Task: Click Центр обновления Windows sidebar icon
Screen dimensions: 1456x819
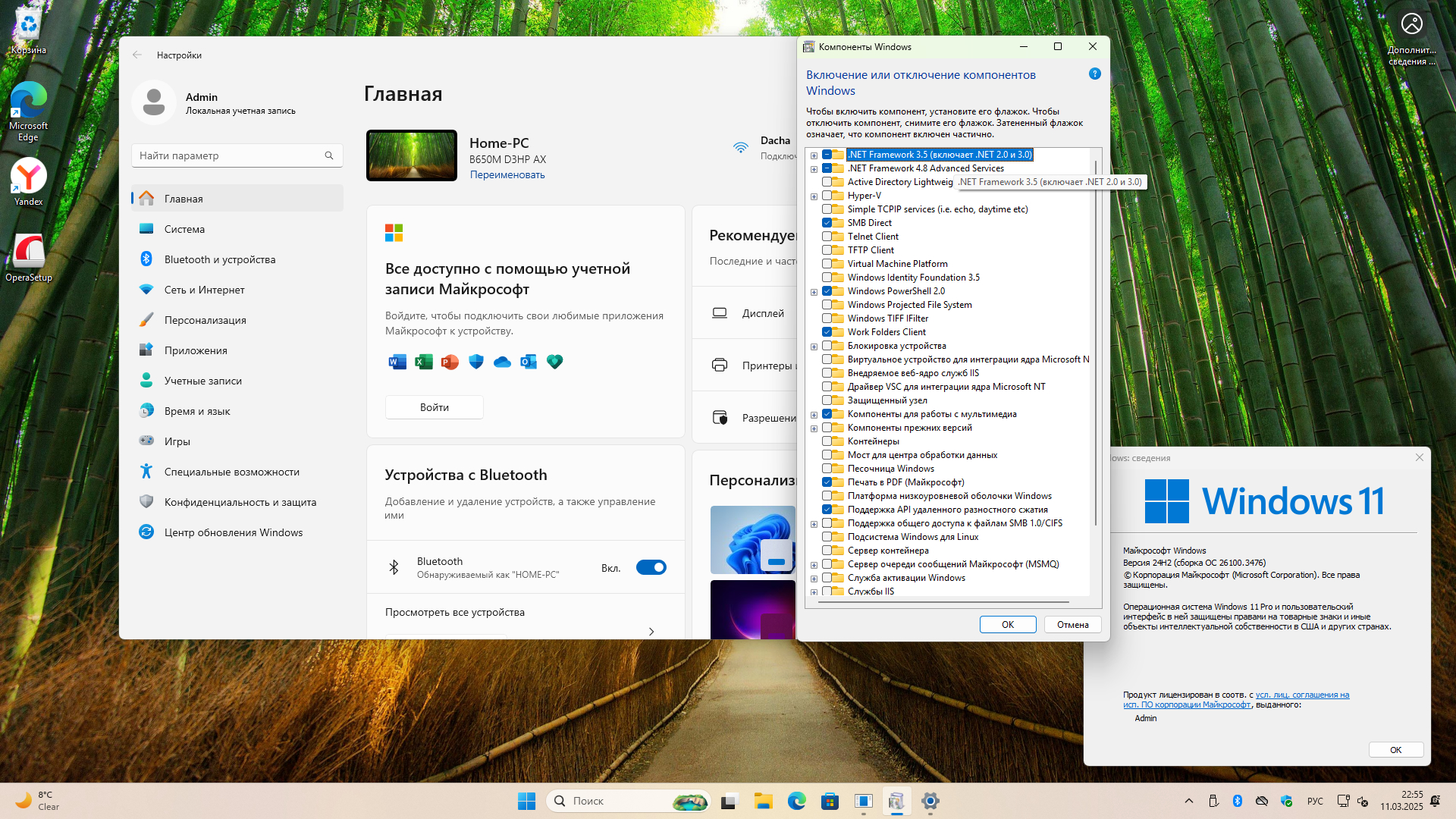Action: click(146, 532)
